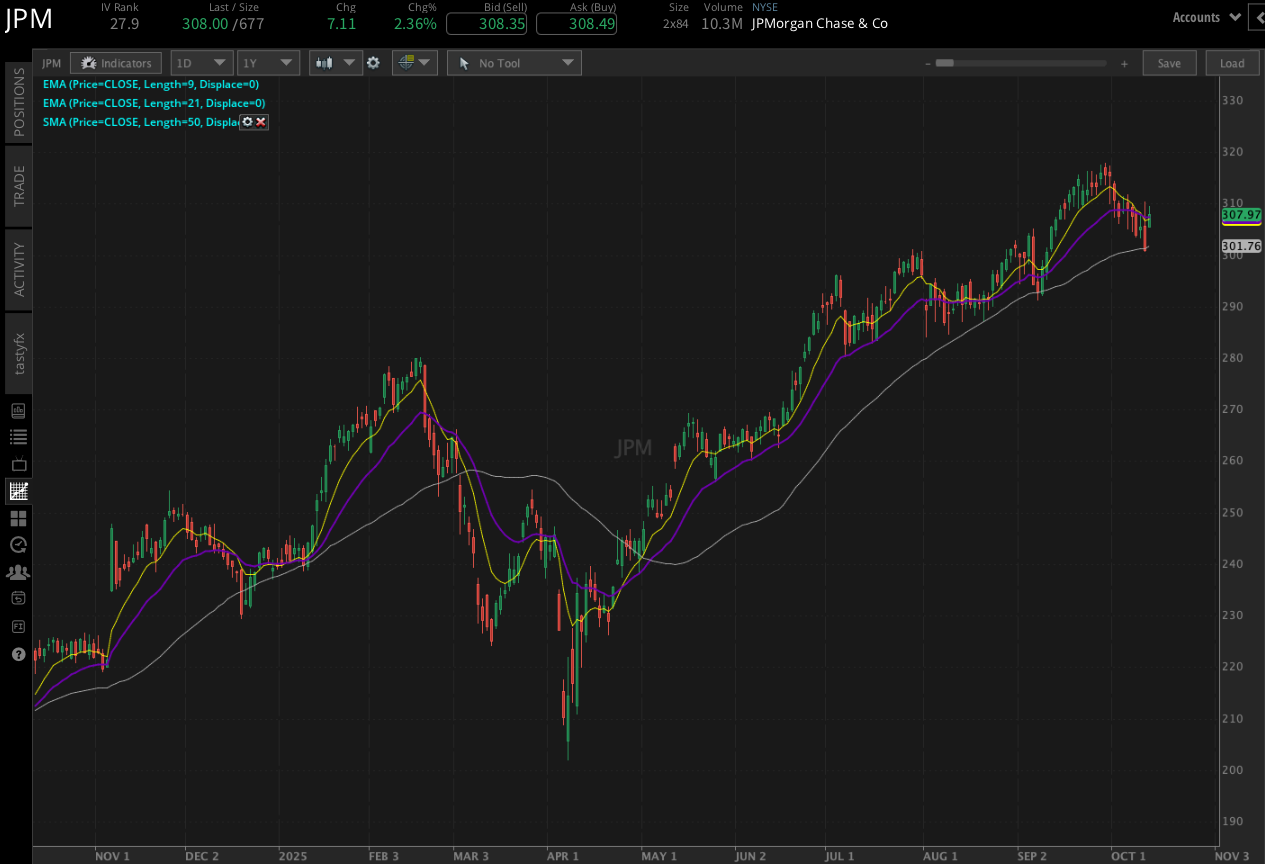This screenshot has height=864, width=1265.
Task: Open chart settings gear icon
Action: click(x=373, y=63)
